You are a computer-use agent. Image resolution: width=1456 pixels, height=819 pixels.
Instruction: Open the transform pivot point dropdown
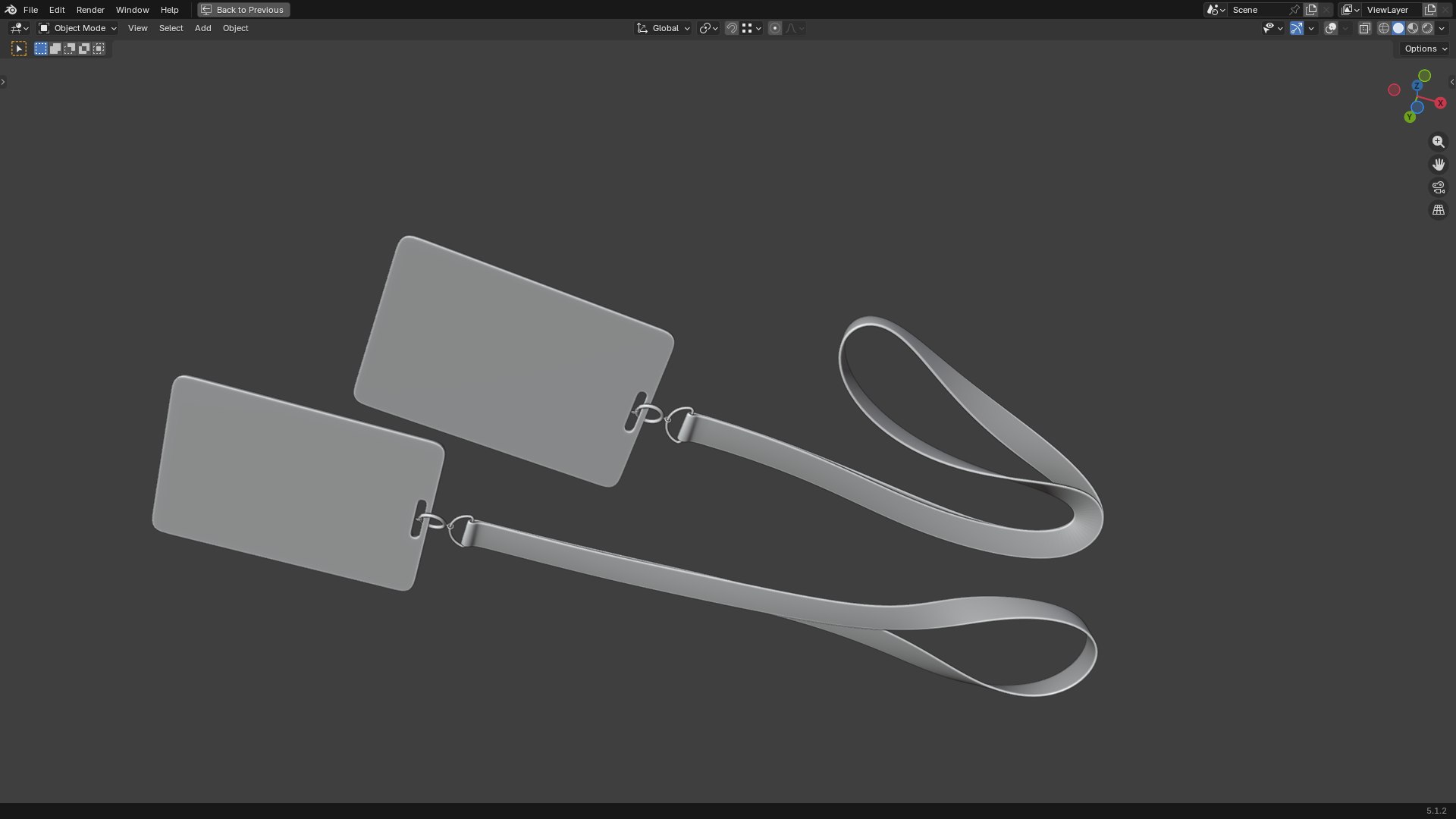708,28
